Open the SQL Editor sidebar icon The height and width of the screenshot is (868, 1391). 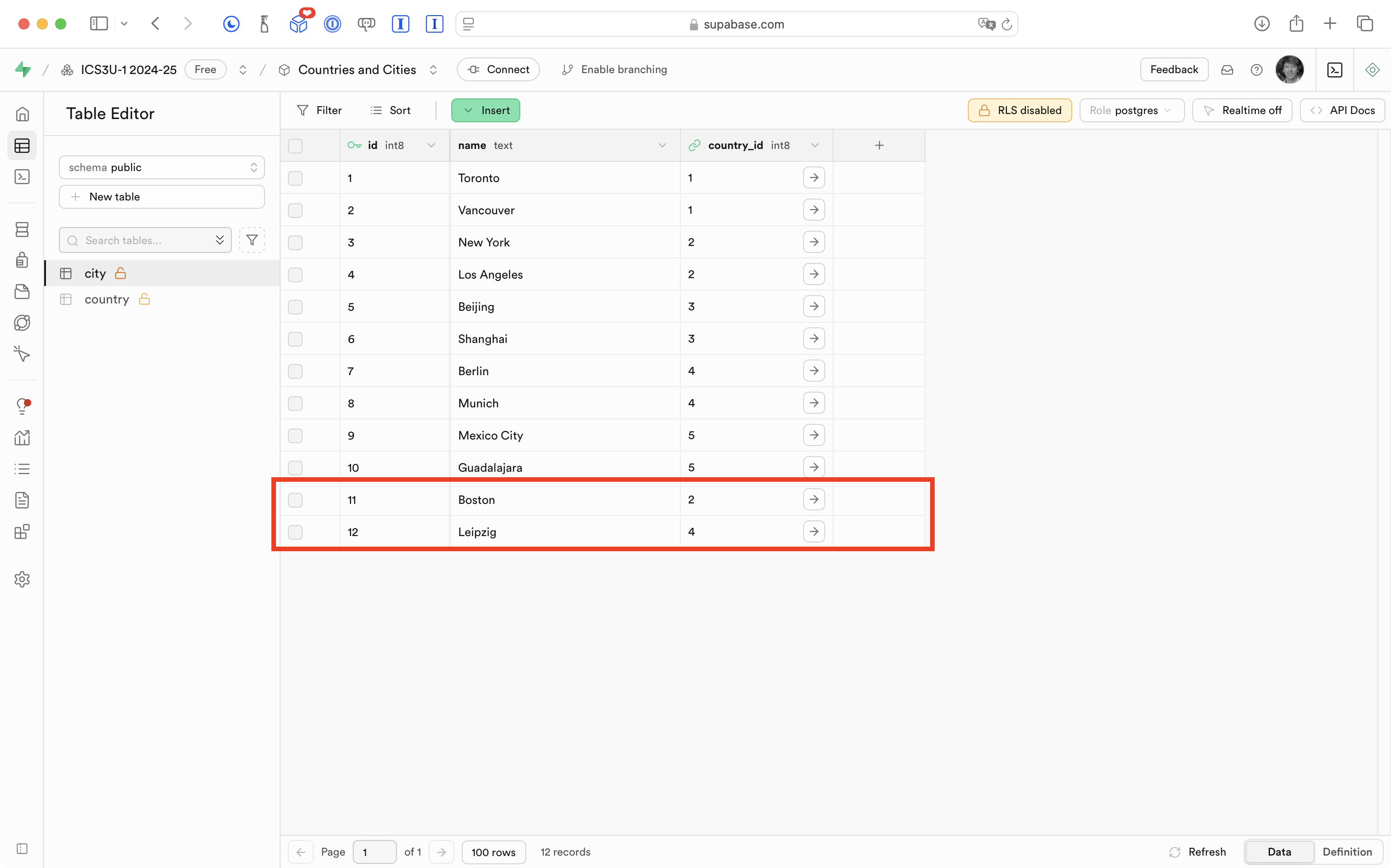[22, 177]
